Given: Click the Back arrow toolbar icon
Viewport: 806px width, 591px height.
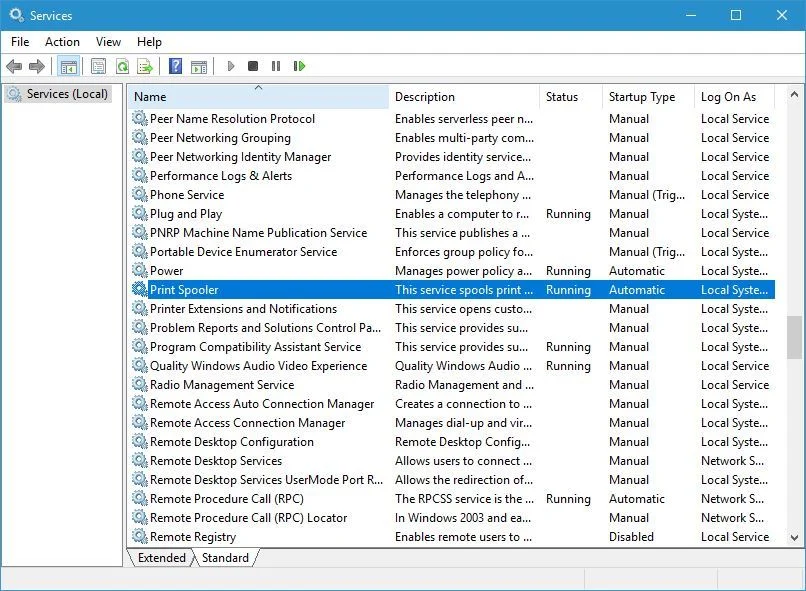Looking at the screenshot, I should [14, 66].
